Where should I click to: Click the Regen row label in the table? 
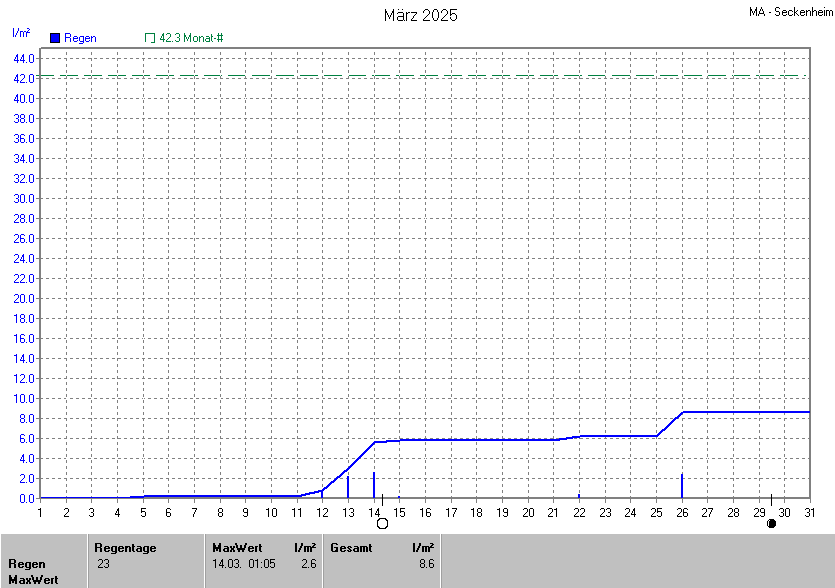coord(27,564)
